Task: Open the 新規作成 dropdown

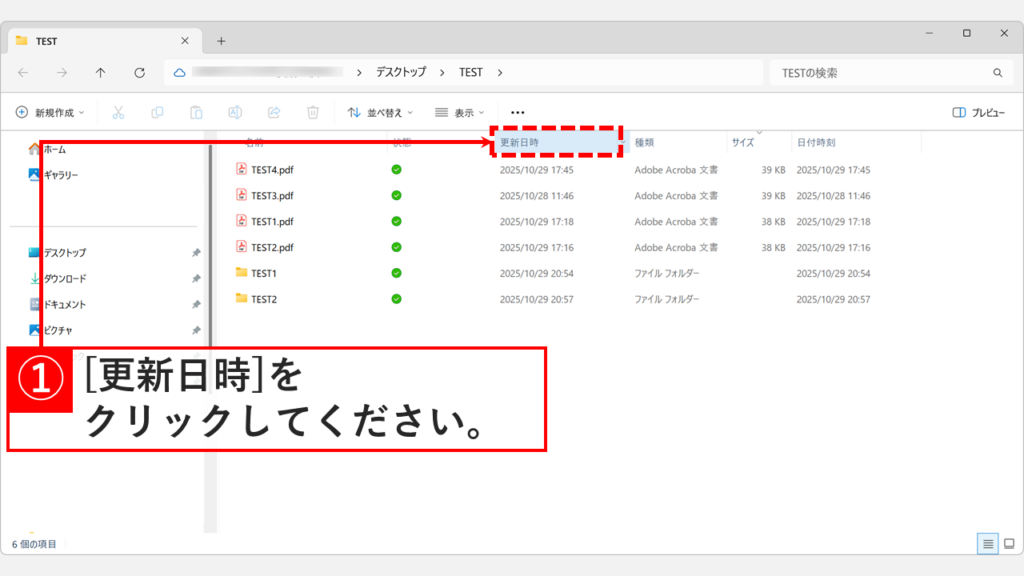Action: coord(51,112)
